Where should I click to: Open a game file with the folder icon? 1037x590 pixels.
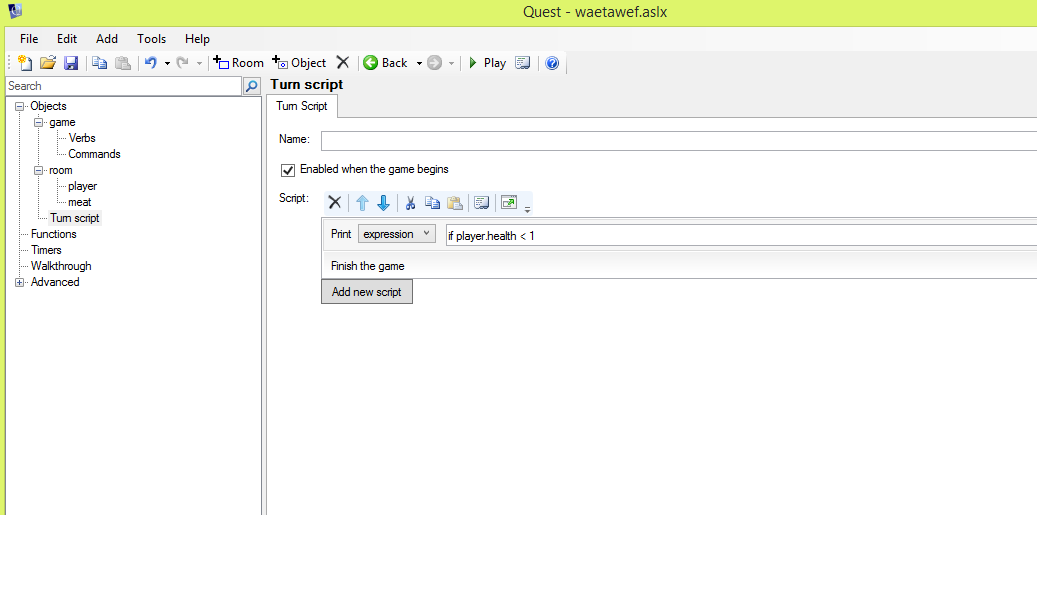point(48,63)
